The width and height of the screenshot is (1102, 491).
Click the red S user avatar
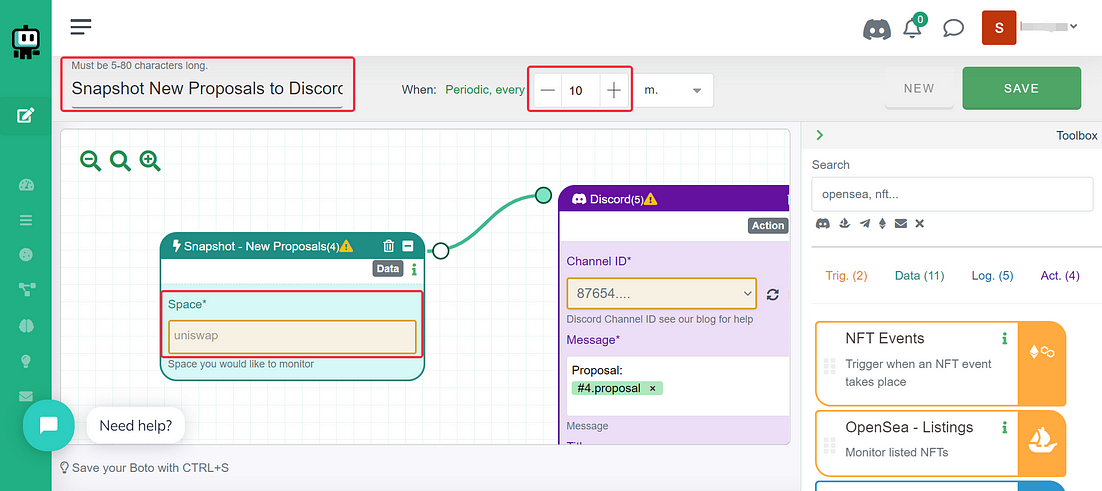[x=999, y=28]
